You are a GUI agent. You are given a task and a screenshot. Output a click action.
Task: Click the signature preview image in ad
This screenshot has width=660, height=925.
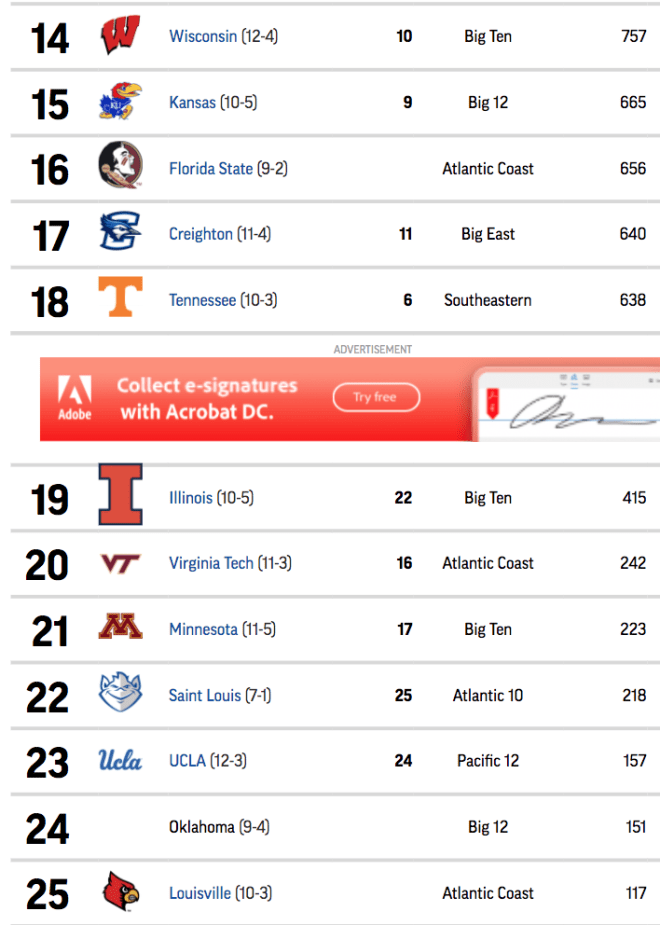pos(567,404)
